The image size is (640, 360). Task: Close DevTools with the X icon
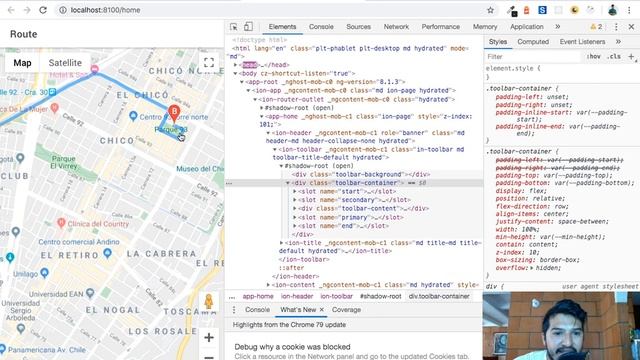point(631,27)
